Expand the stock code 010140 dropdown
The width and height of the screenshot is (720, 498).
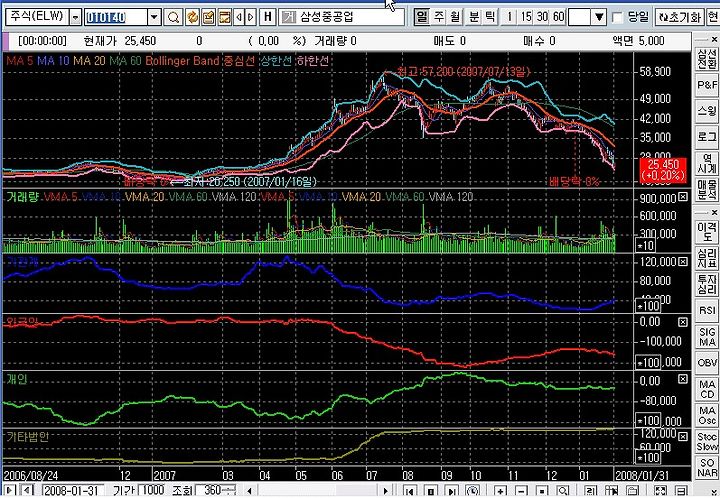tap(154, 18)
